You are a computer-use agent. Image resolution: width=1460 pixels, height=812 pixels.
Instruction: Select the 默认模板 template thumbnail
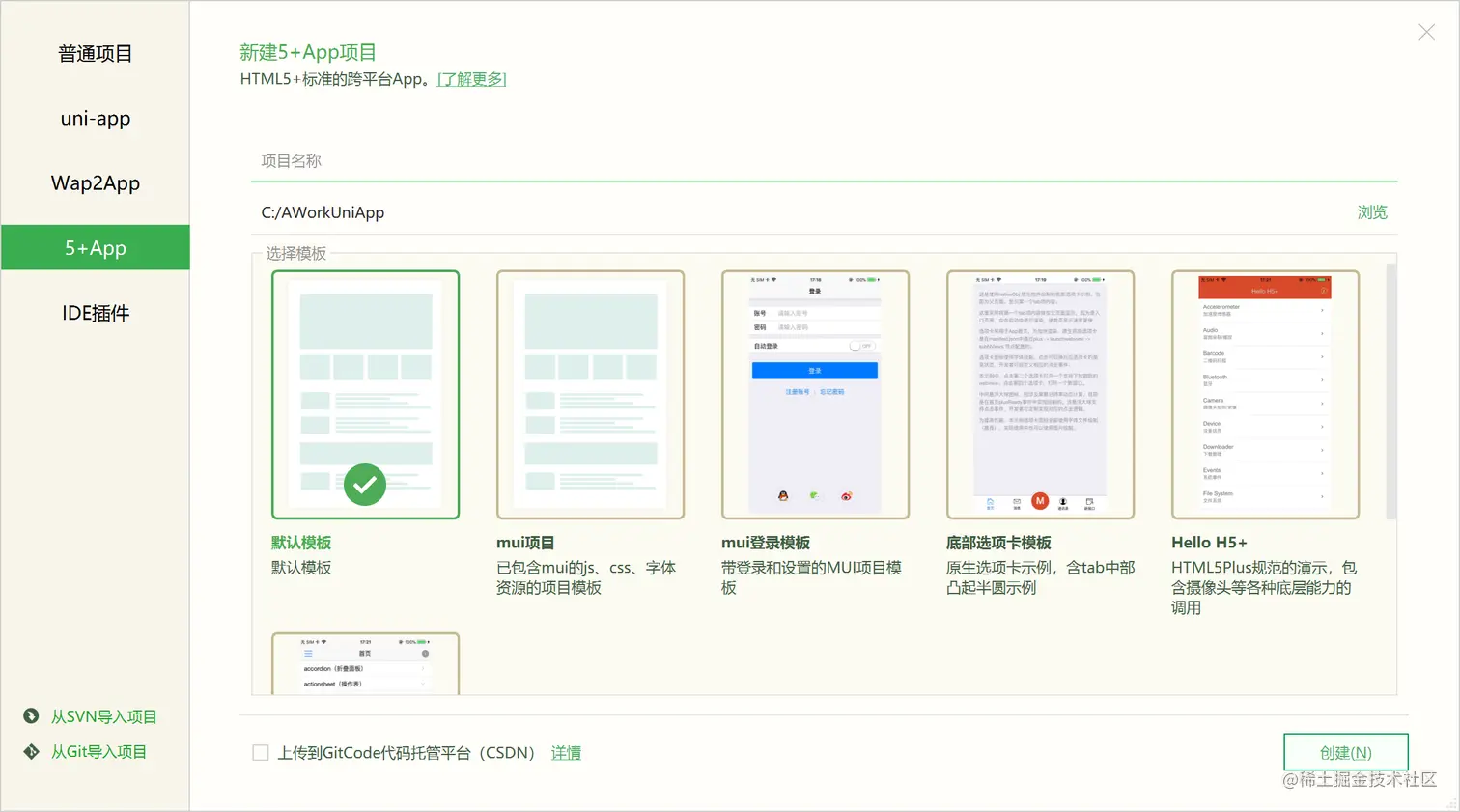coord(365,396)
